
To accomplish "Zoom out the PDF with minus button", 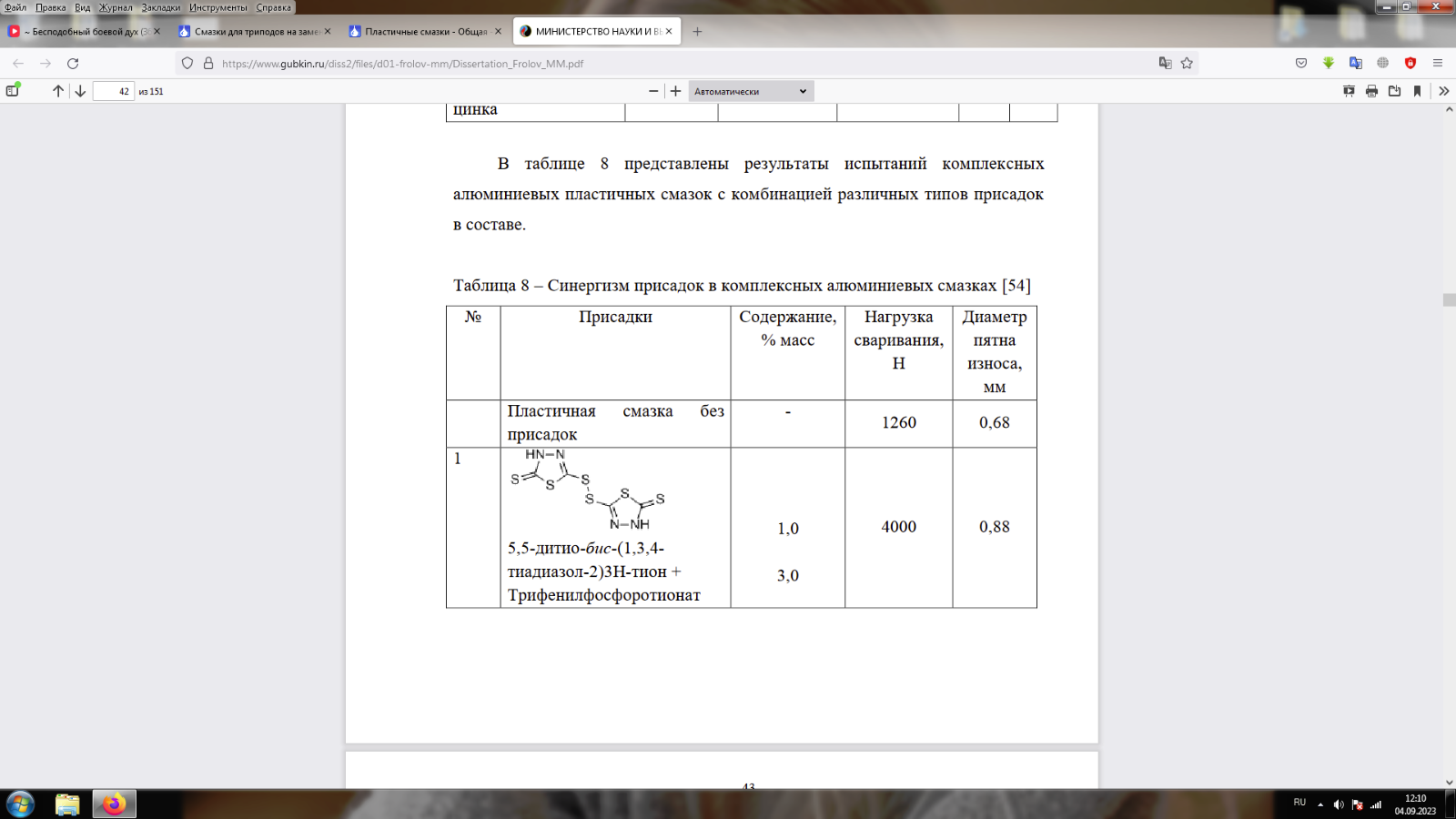I will point(653,91).
